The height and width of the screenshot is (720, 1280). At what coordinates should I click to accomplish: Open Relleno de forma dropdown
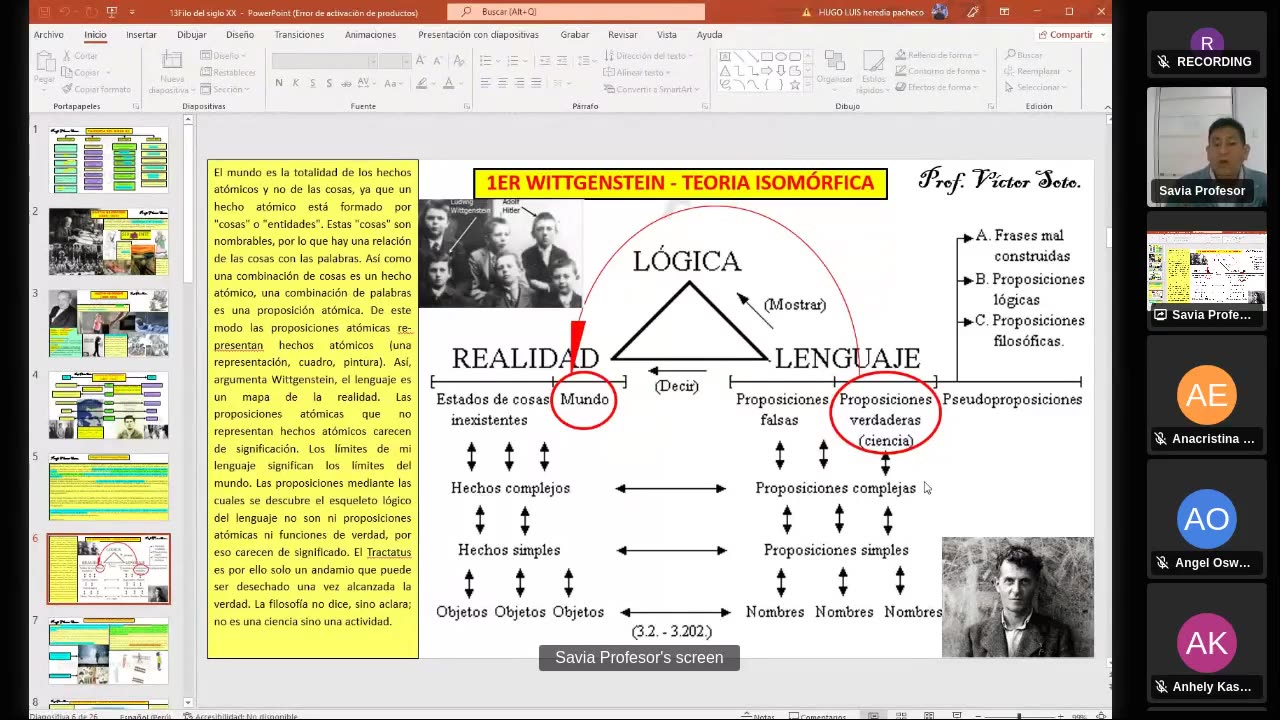pos(939,55)
